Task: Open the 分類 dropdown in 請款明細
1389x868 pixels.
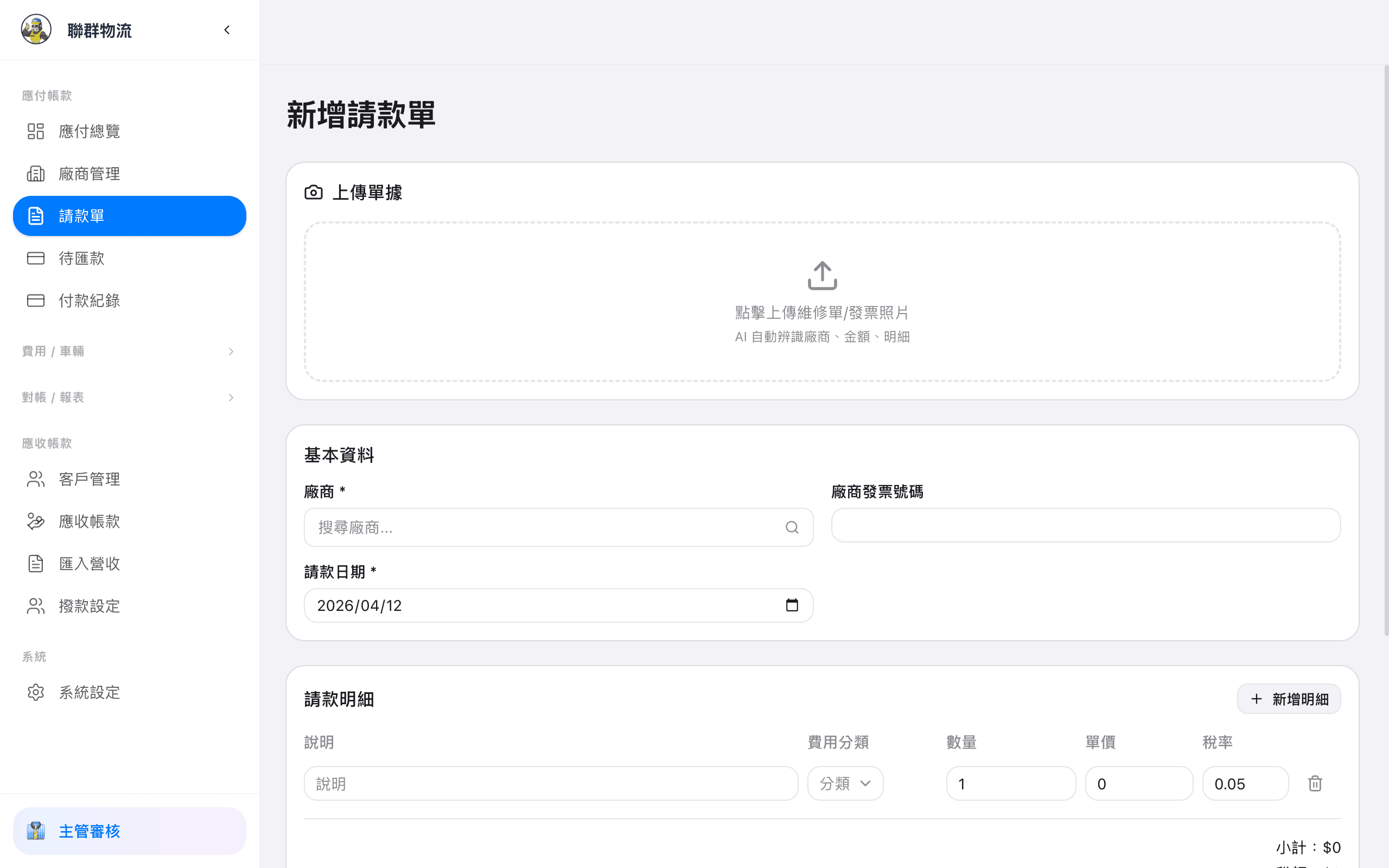Action: [845, 783]
